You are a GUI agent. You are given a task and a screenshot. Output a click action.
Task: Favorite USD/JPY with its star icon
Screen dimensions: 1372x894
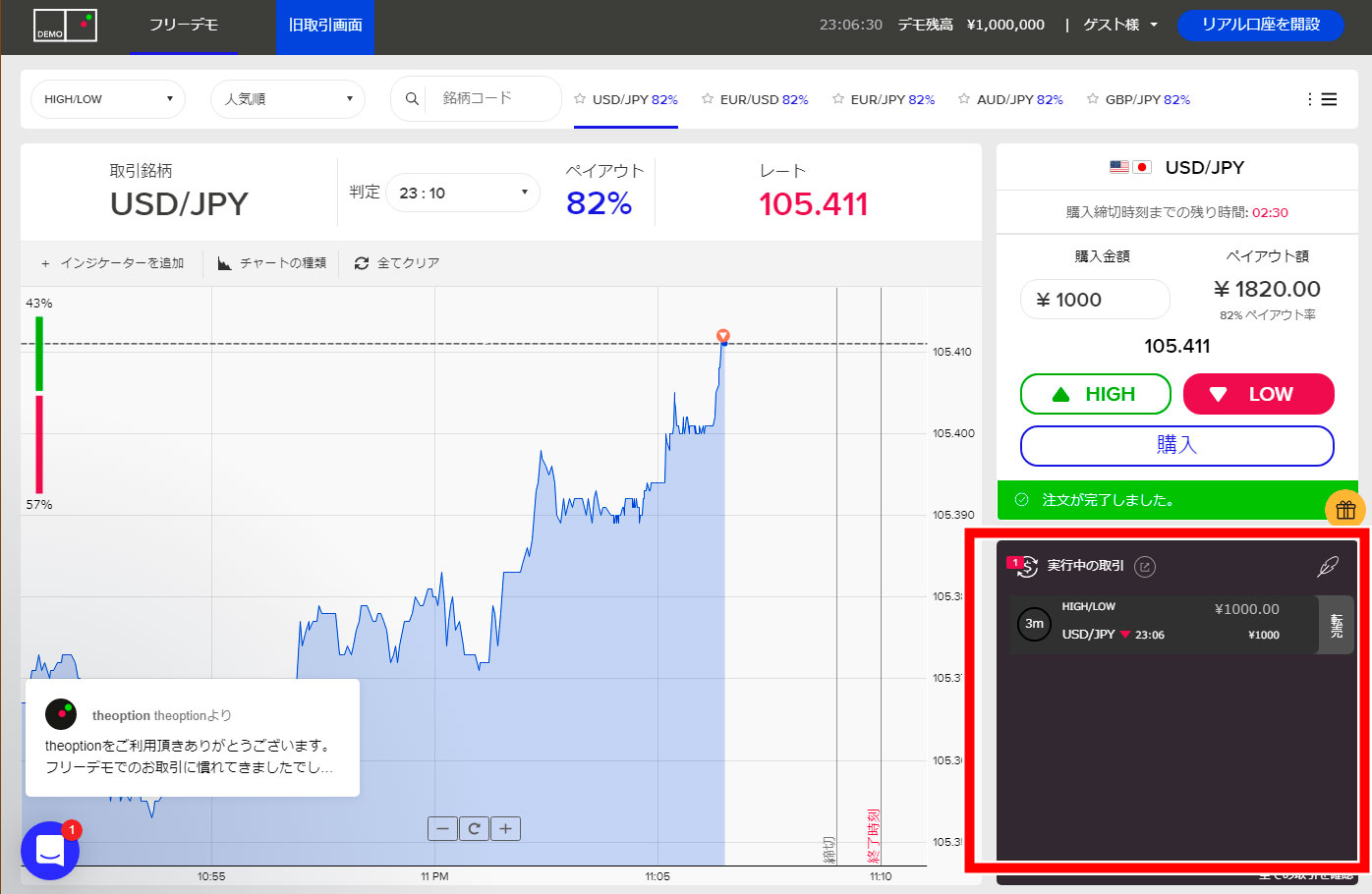pos(580,99)
